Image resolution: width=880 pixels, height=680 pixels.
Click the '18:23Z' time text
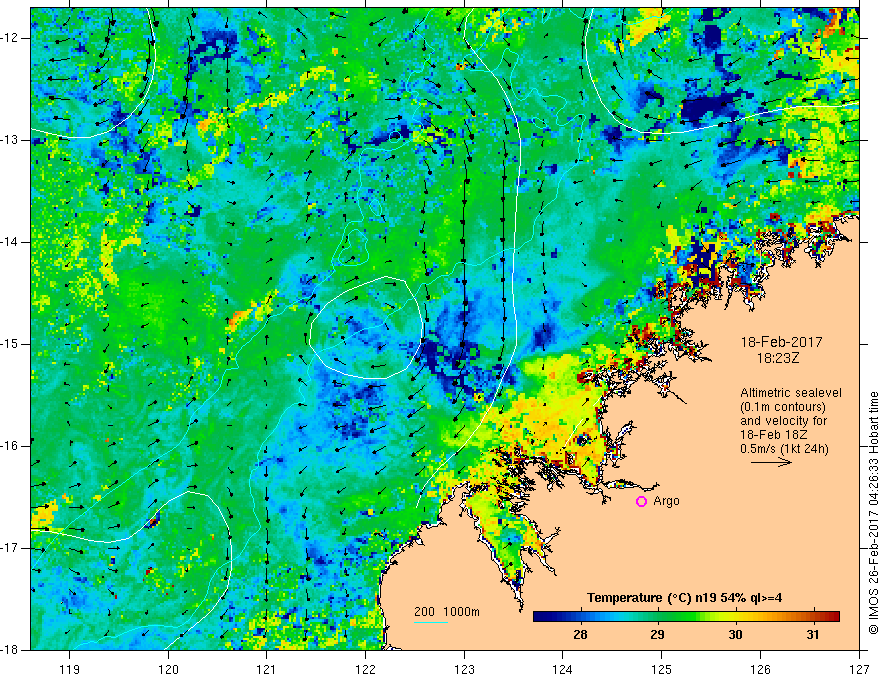tap(777, 358)
